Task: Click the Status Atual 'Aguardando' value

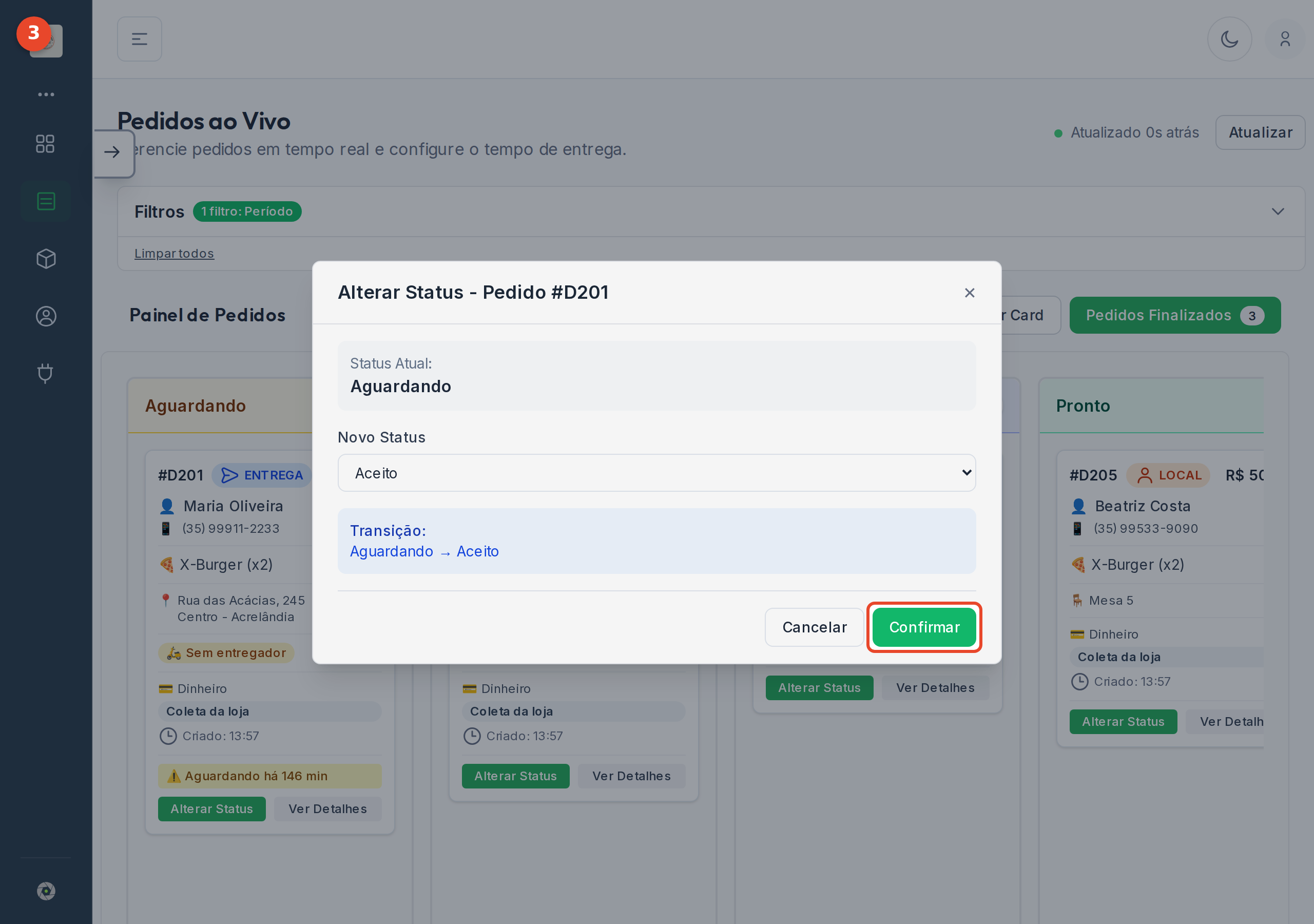Action: [400, 387]
